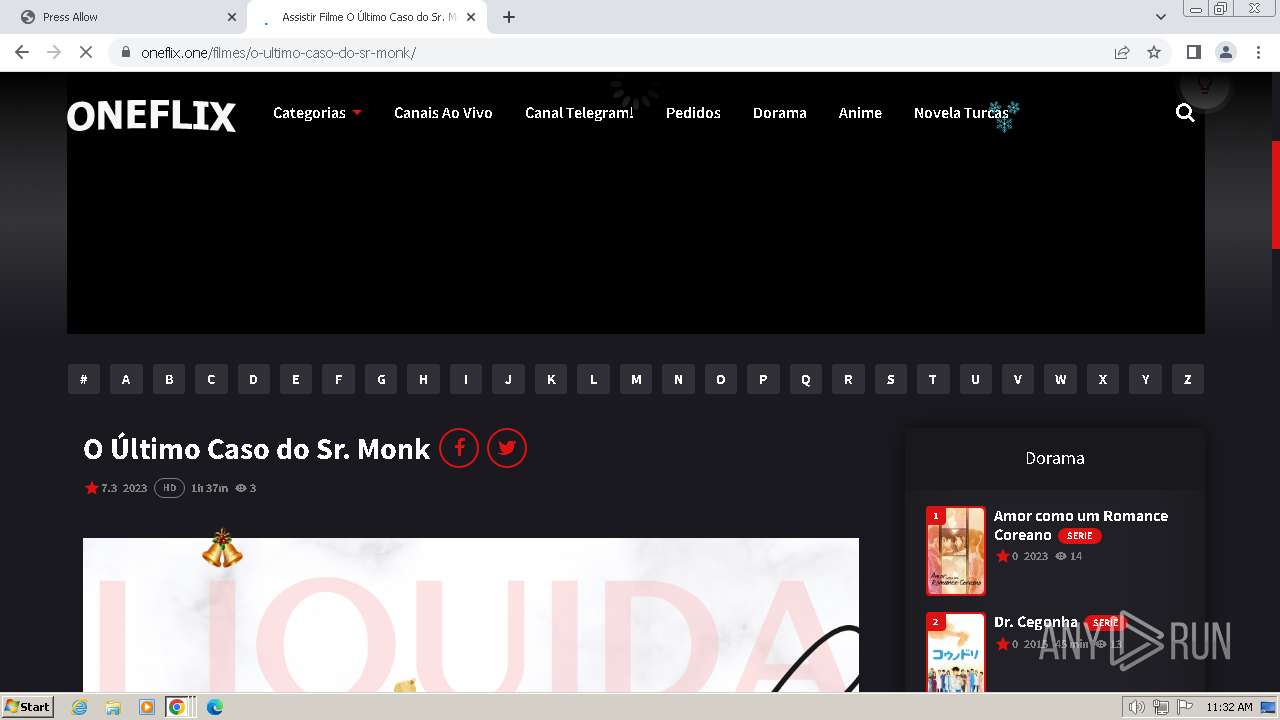Go to the Pedidos page
Viewport: 1280px width, 720px height.
(x=693, y=113)
